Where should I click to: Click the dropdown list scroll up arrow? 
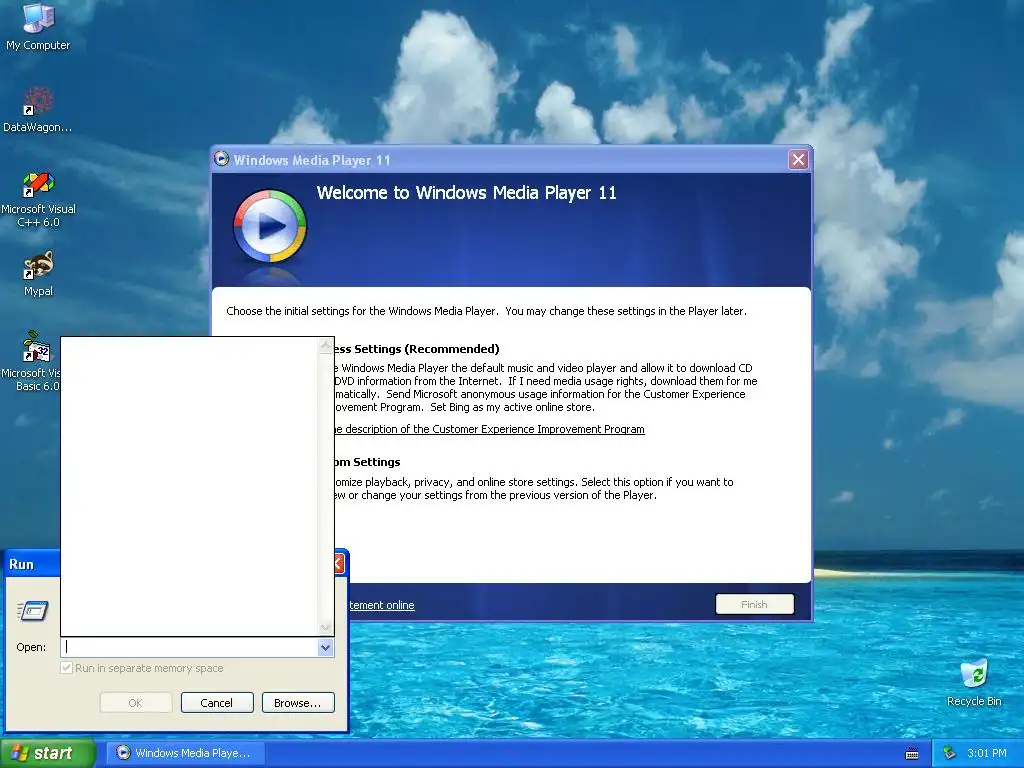(x=325, y=345)
